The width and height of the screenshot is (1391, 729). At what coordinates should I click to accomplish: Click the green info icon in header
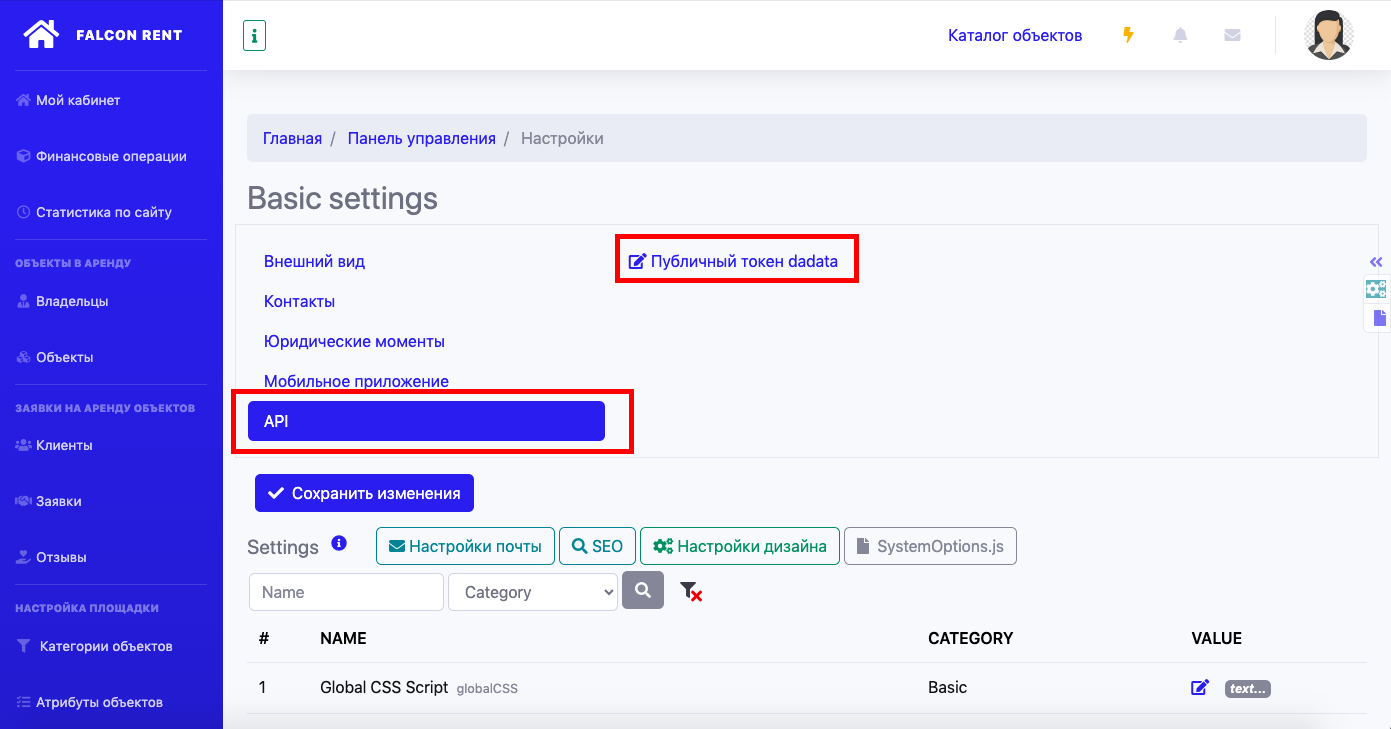254,37
